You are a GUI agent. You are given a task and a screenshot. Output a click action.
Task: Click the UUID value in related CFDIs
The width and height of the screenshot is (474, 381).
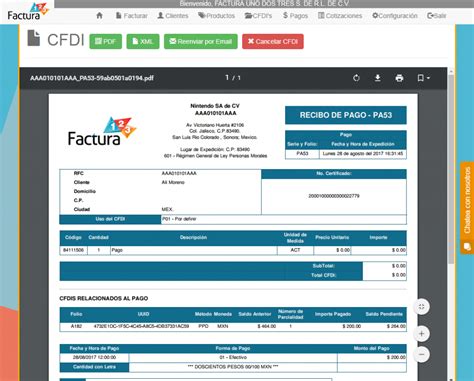(x=141, y=326)
